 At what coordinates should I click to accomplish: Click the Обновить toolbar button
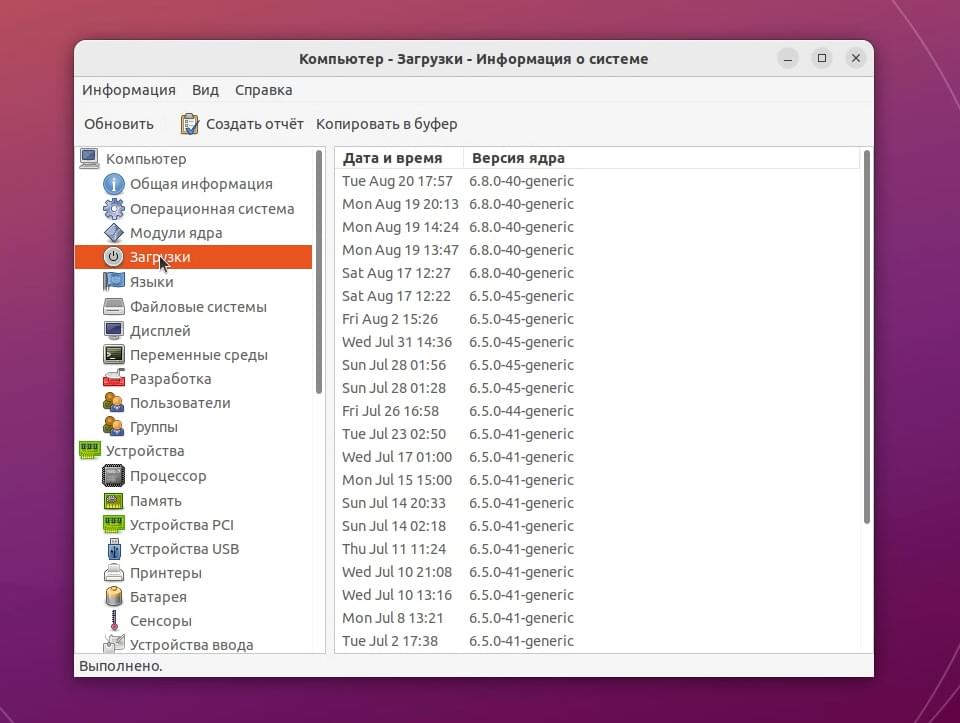point(119,124)
